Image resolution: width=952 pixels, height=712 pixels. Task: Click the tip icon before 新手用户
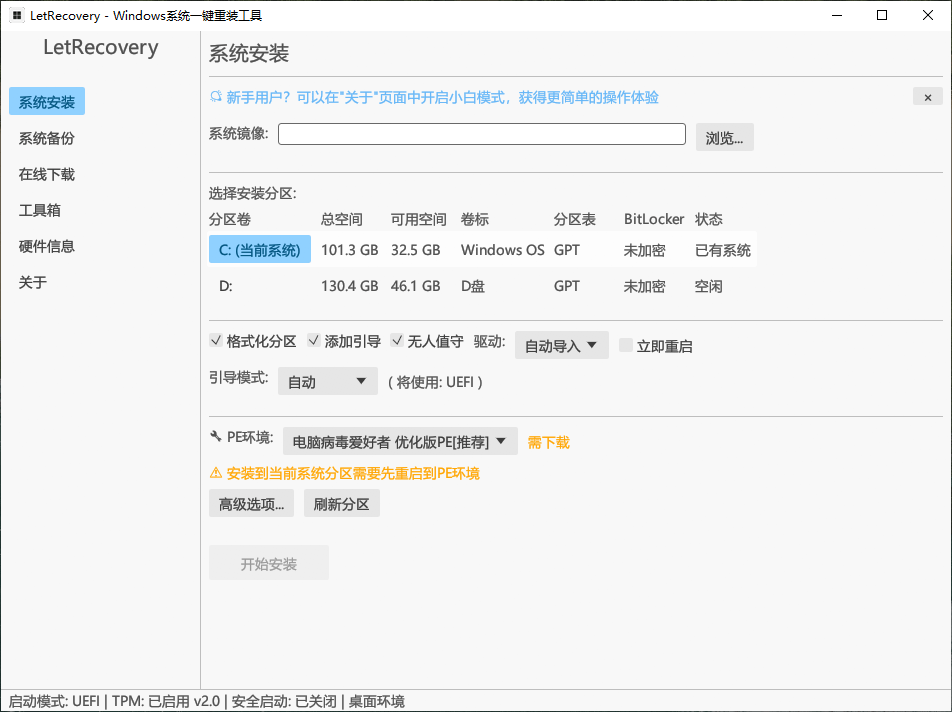click(216, 97)
